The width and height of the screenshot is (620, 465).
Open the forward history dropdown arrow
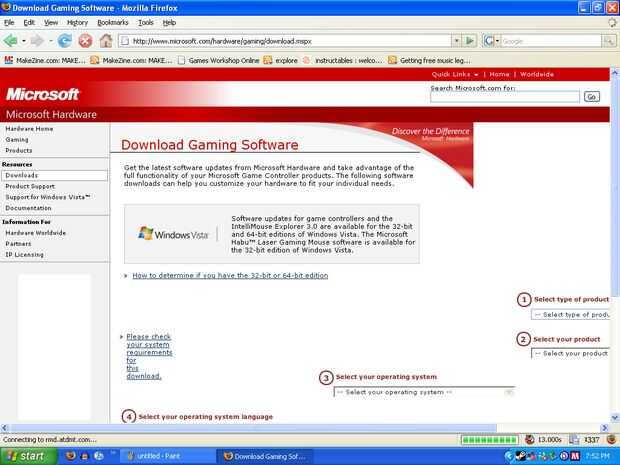[x=51, y=41]
